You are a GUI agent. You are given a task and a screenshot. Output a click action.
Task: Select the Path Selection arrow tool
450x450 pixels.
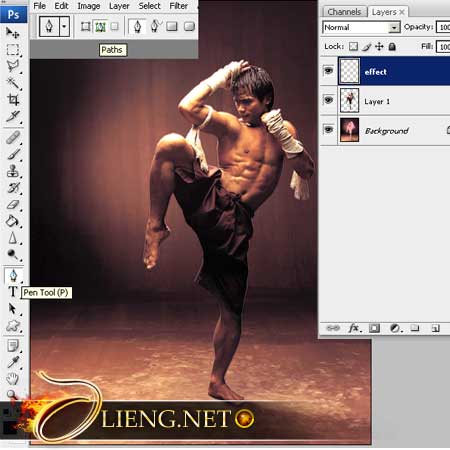point(13,309)
